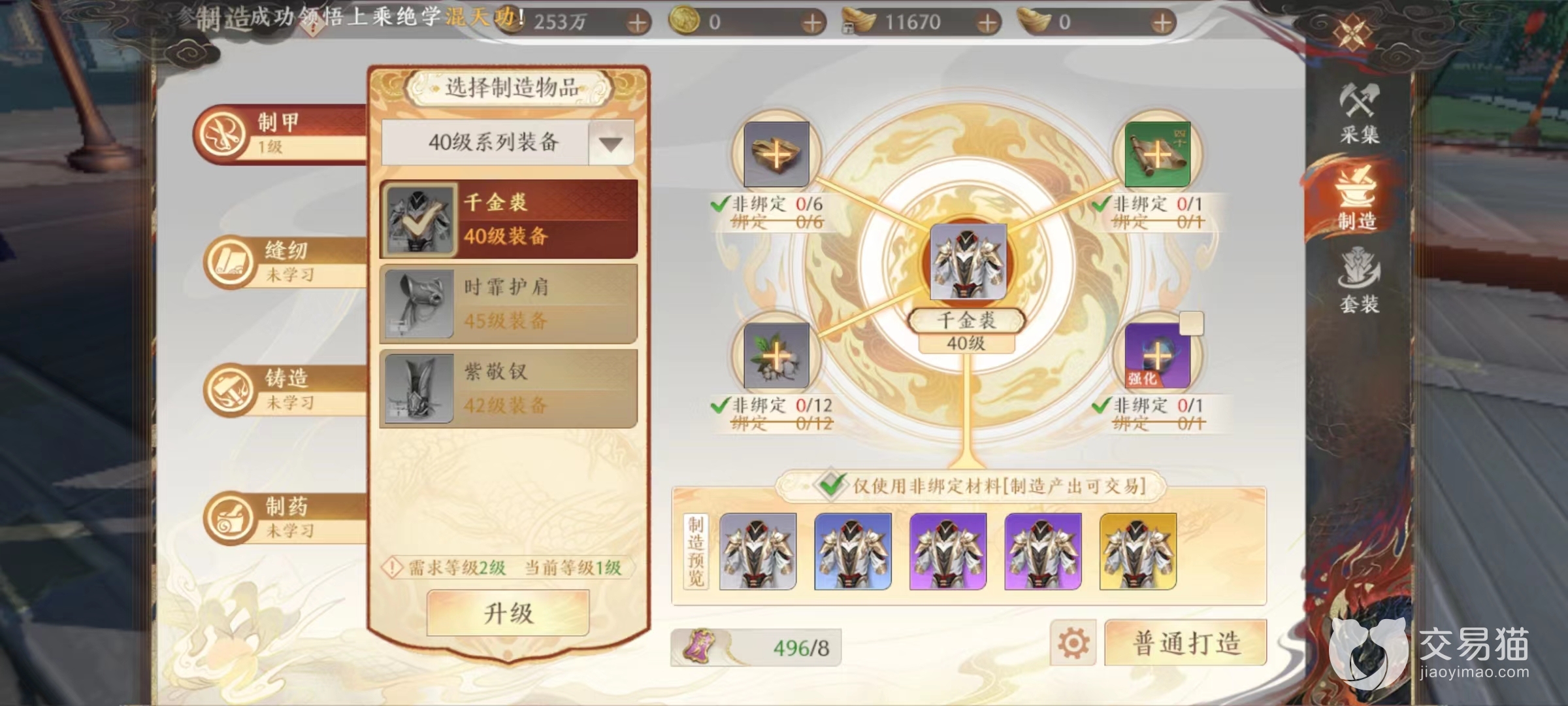Add the purple 强化 enhancement item
Image resolution: width=1568 pixels, height=706 pixels.
(x=1157, y=356)
